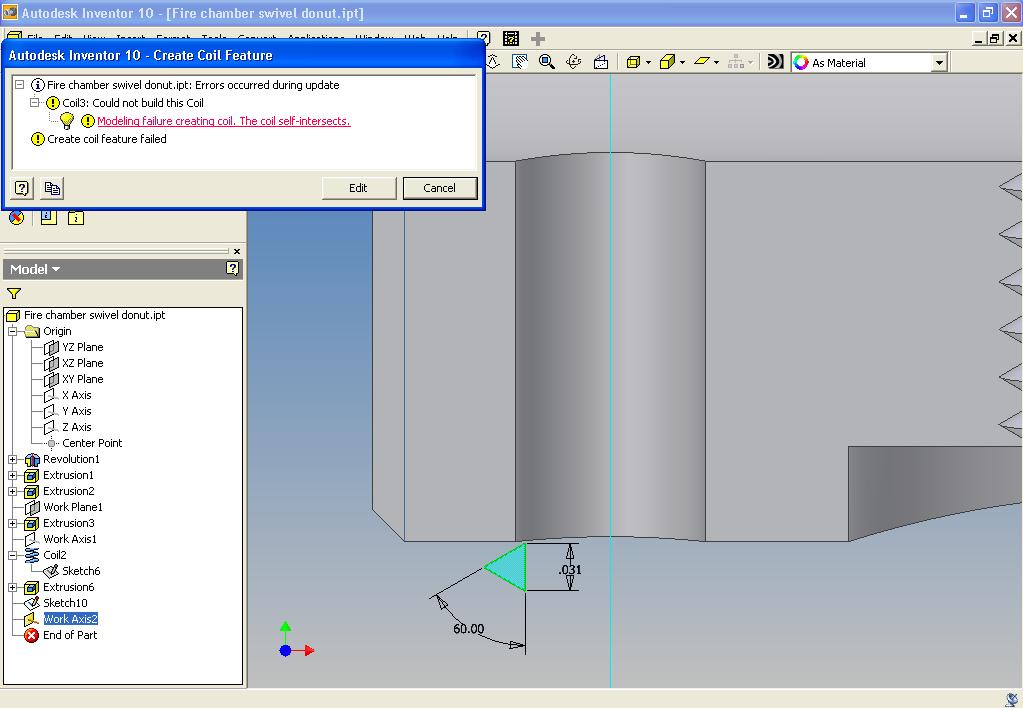Select the Rotate view tool
Image resolution: width=1023 pixels, height=708 pixels.
[x=573, y=62]
